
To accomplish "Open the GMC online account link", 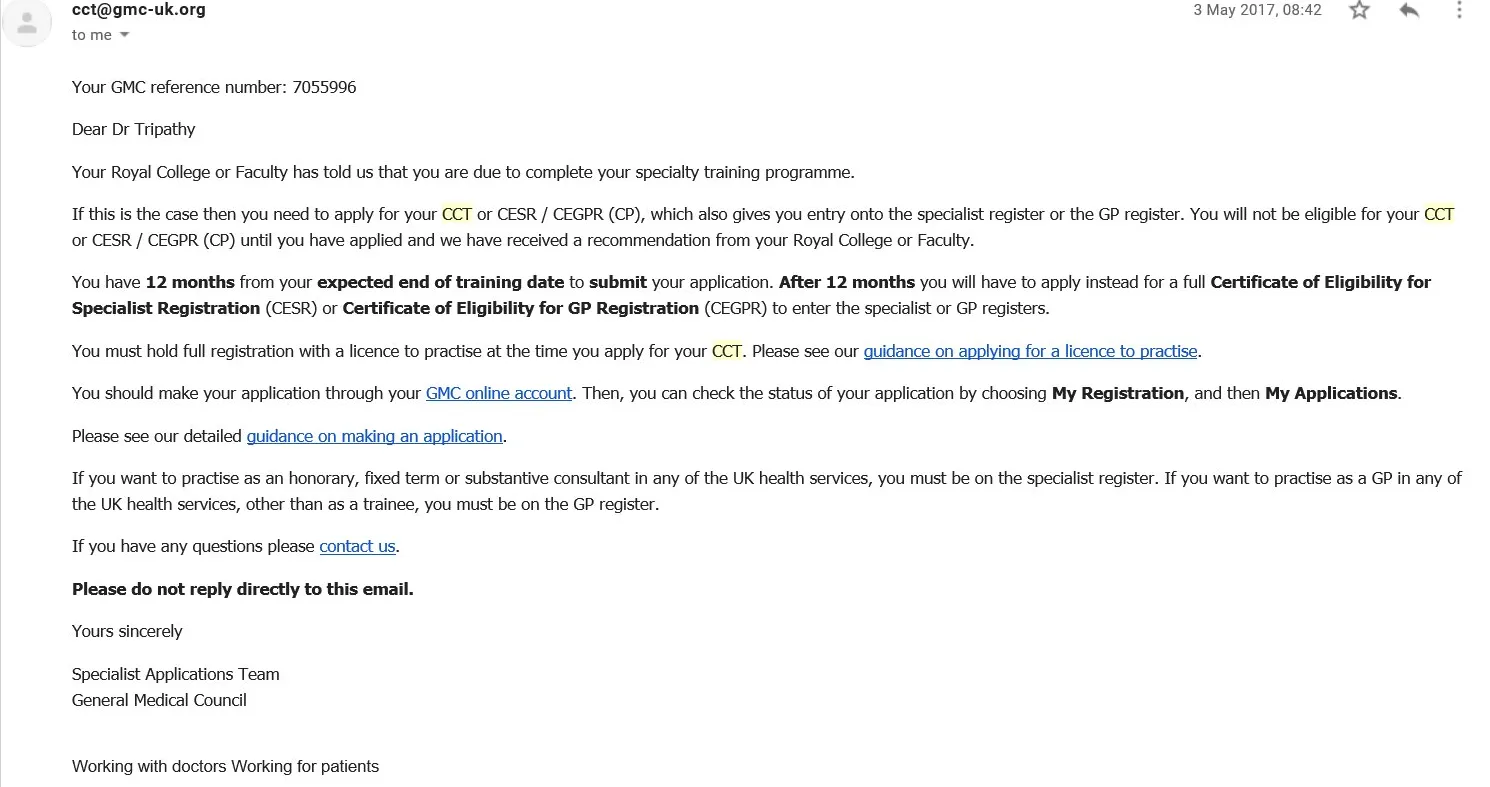I will [499, 393].
